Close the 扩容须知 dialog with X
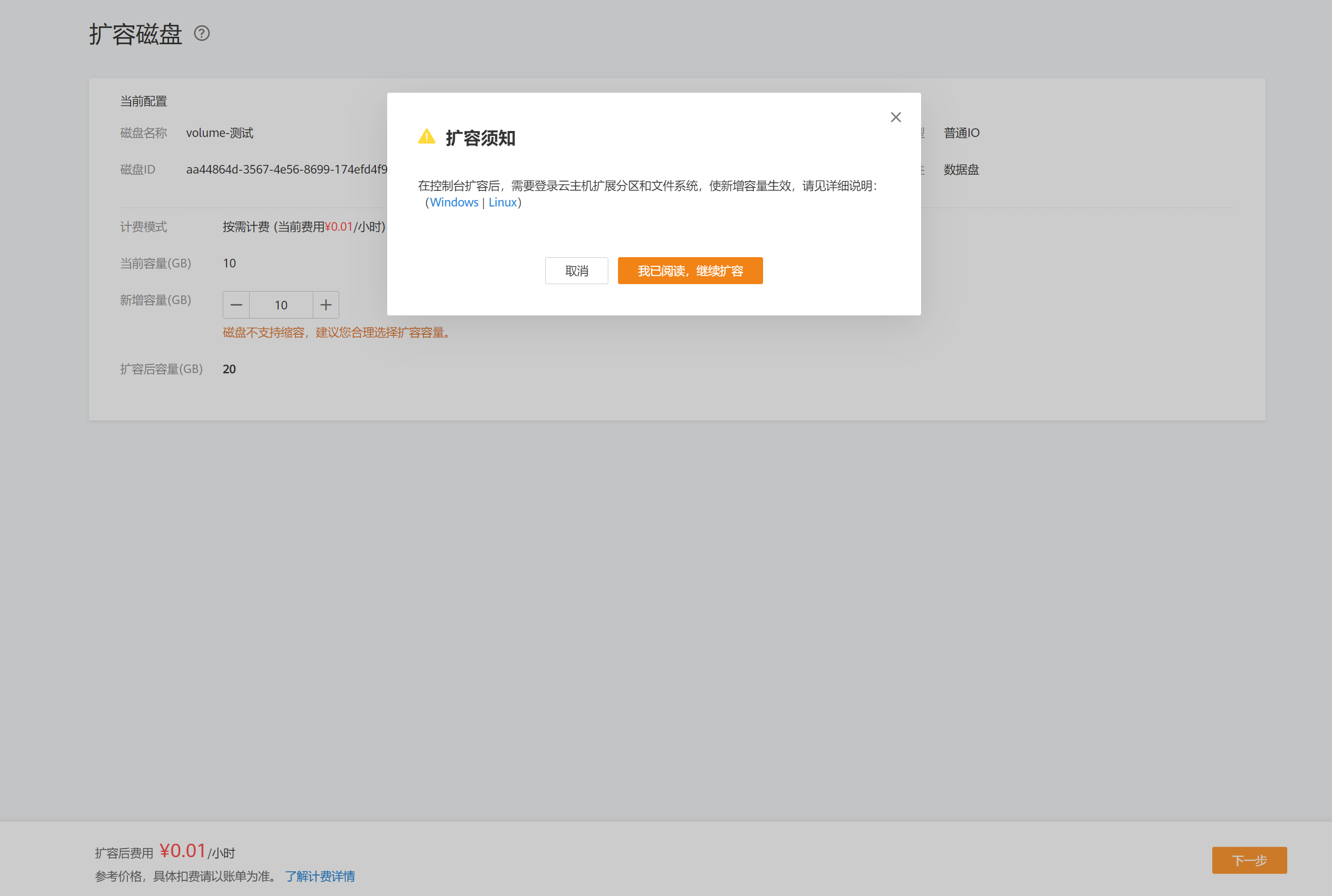The image size is (1332, 896). (x=895, y=117)
